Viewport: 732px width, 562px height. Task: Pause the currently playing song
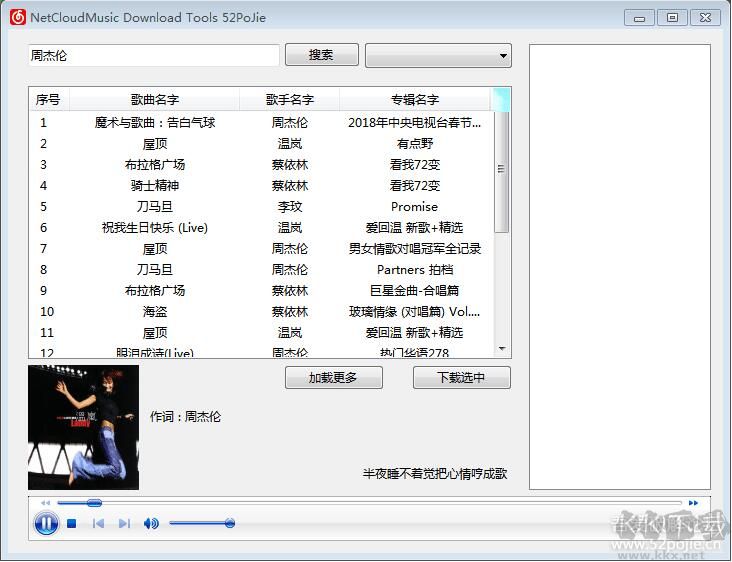(46, 523)
